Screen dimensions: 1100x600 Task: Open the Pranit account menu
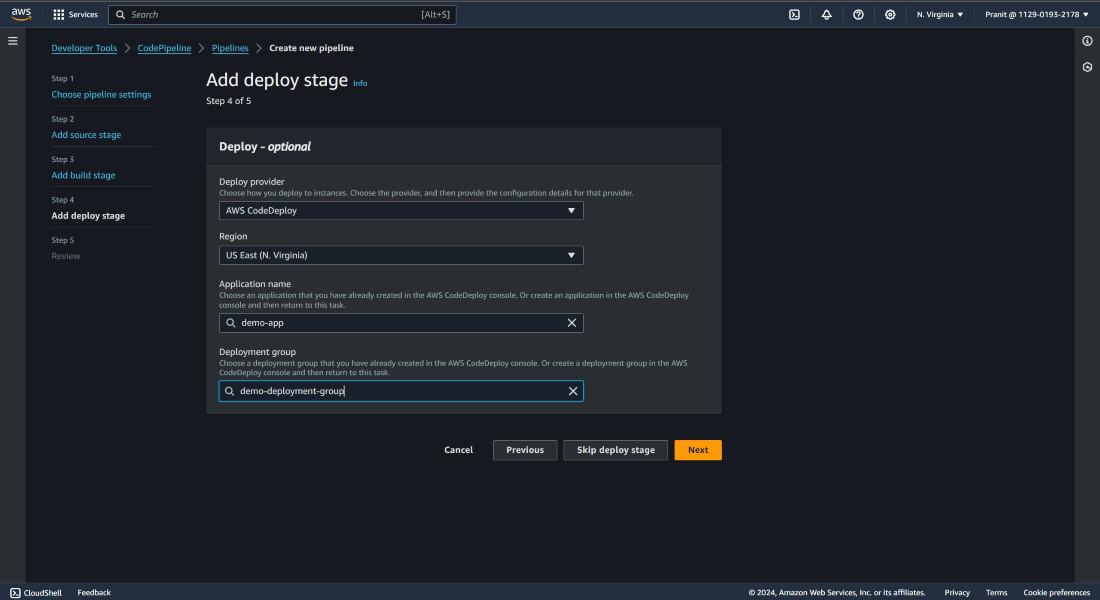tap(1036, 14)
